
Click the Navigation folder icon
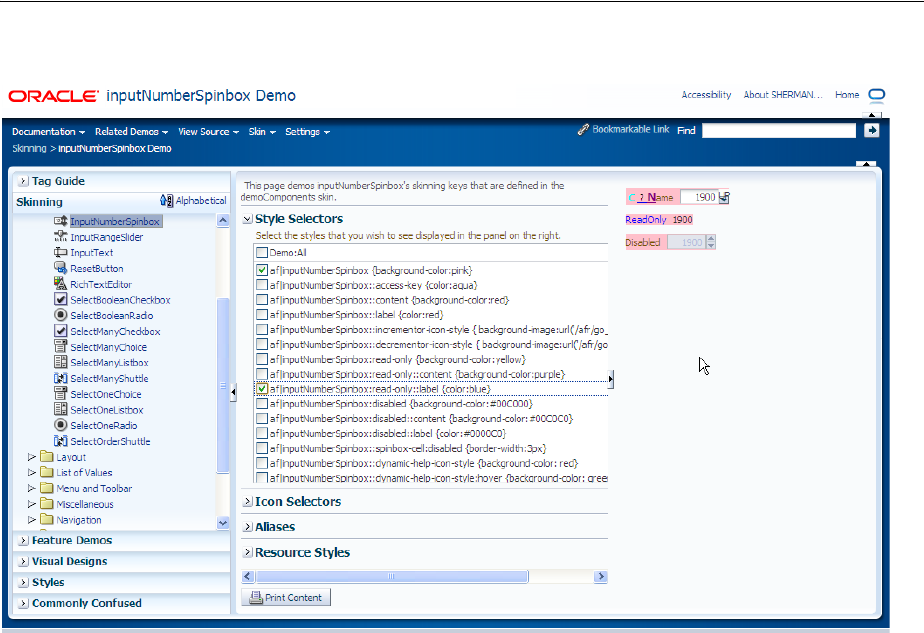pyautogui.click(x=47, y=520)
